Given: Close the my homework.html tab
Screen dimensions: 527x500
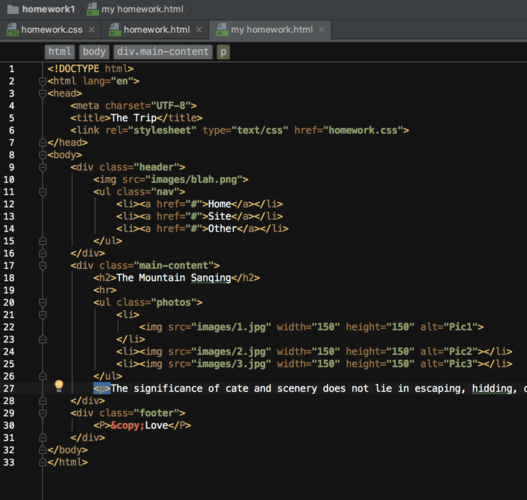Looking at the screenshot, I should point(322,30).
